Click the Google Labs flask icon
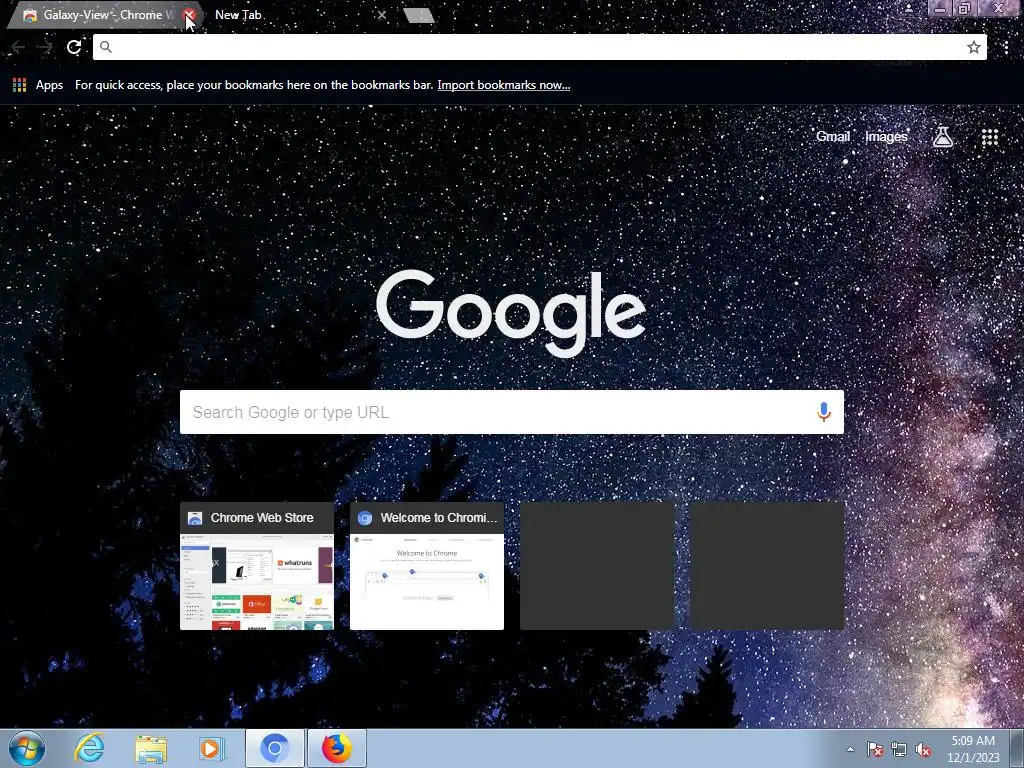Screen dimensions: 1024x768 coord(942,136)
